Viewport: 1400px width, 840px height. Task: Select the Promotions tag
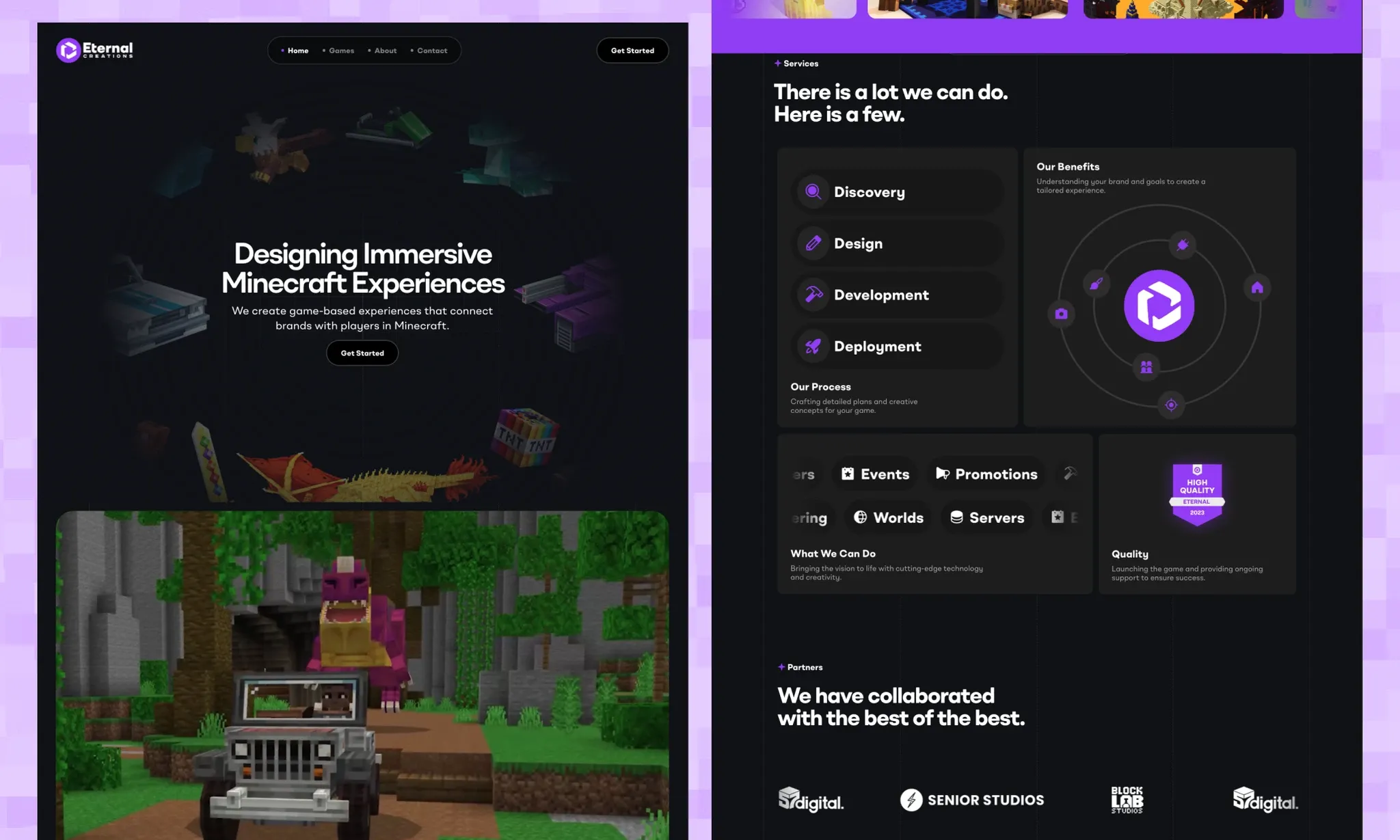coord(986,474)
